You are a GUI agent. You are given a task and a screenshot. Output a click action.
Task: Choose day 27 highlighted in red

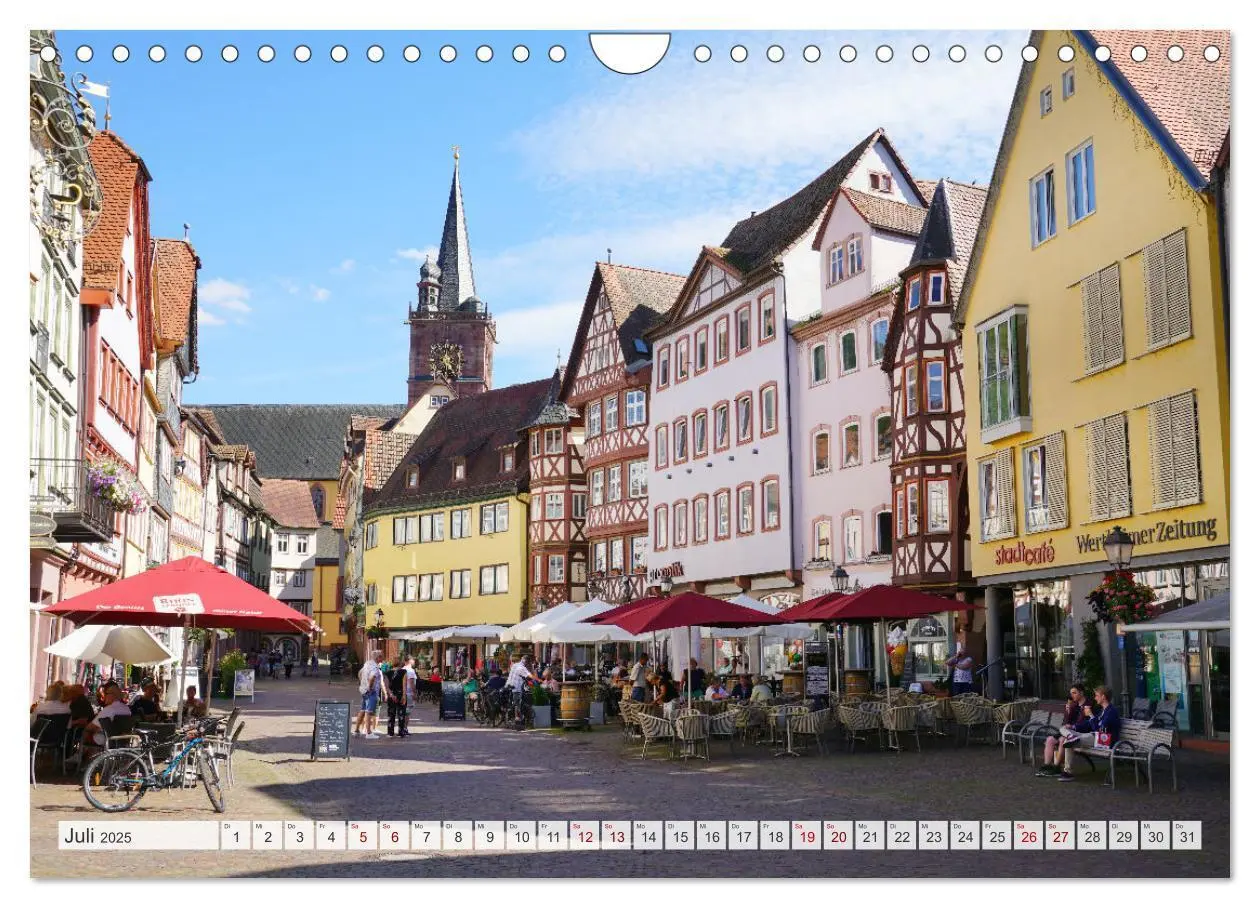[1059, 836]
